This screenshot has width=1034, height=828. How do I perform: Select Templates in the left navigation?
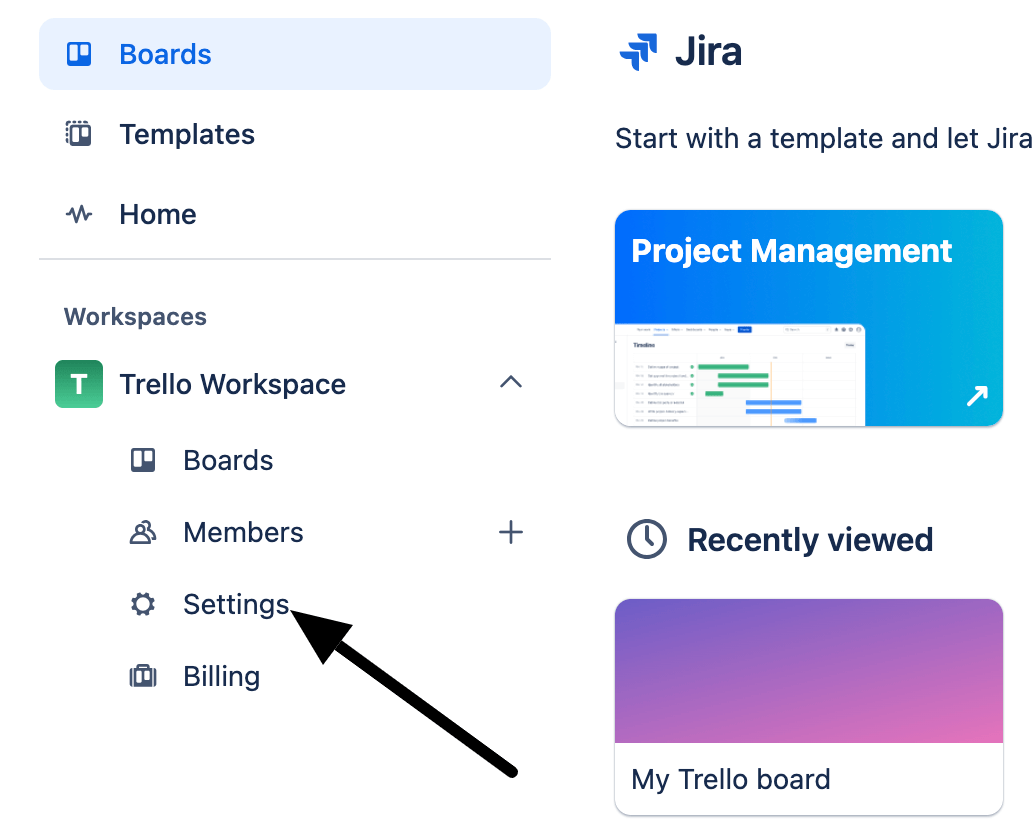(186, 133)
